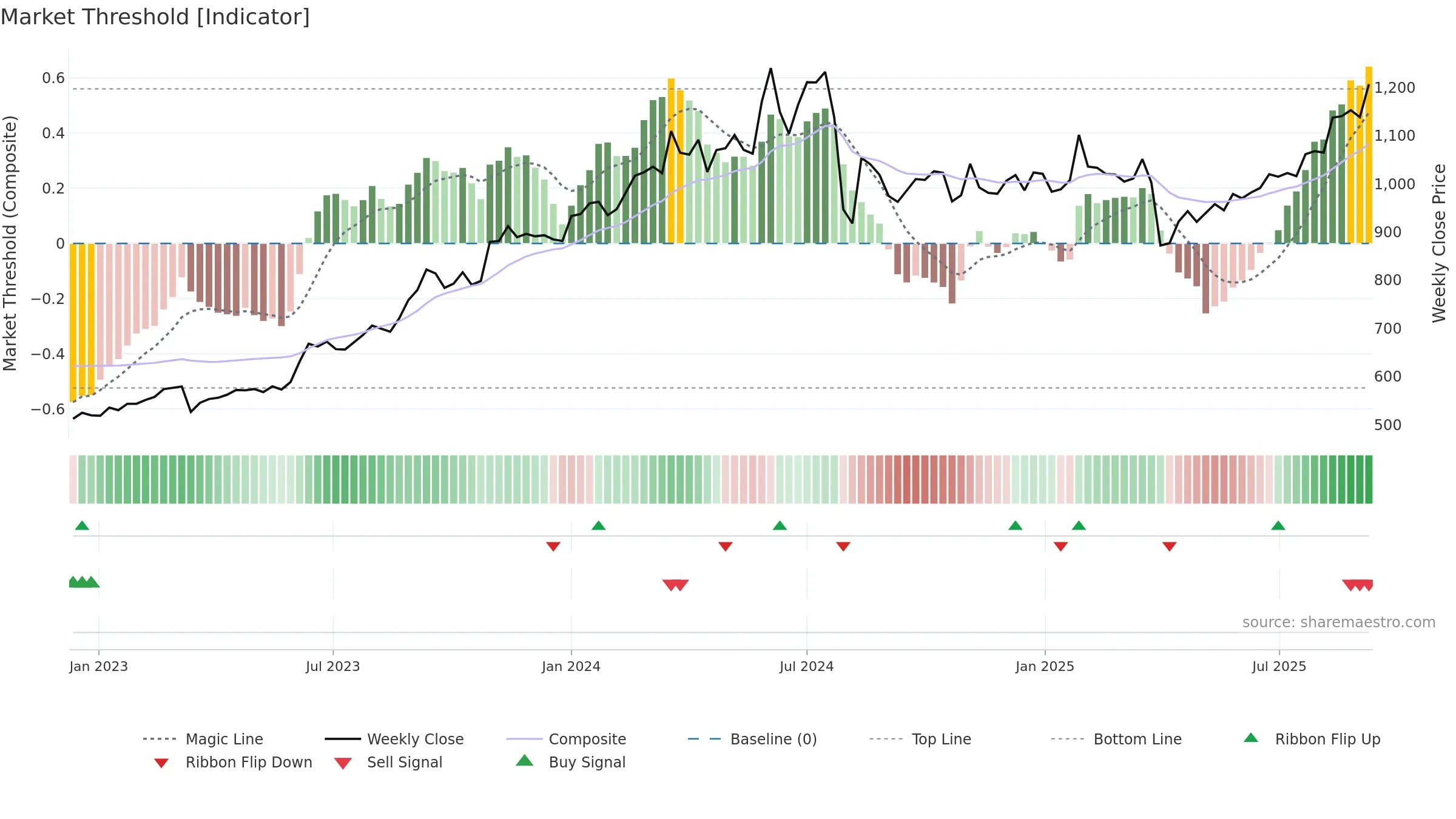Toggle the Composite legend entry

pyautogui.click(x=566, y=739)
